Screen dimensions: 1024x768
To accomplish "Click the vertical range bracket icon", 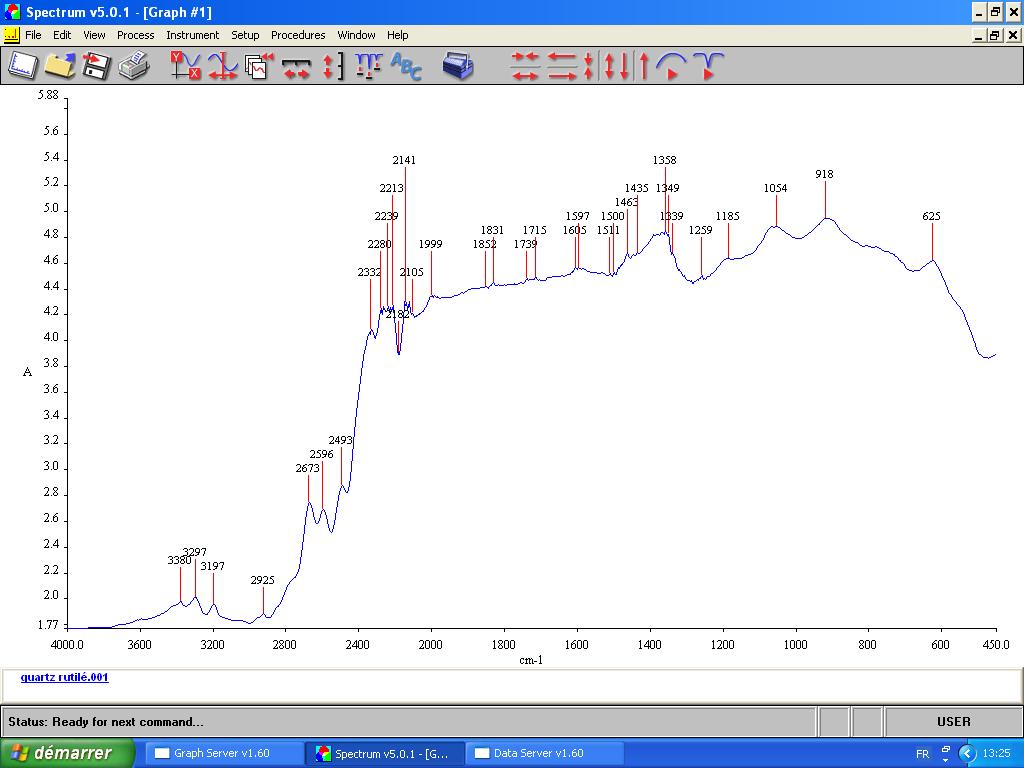I will coord(333,66).
